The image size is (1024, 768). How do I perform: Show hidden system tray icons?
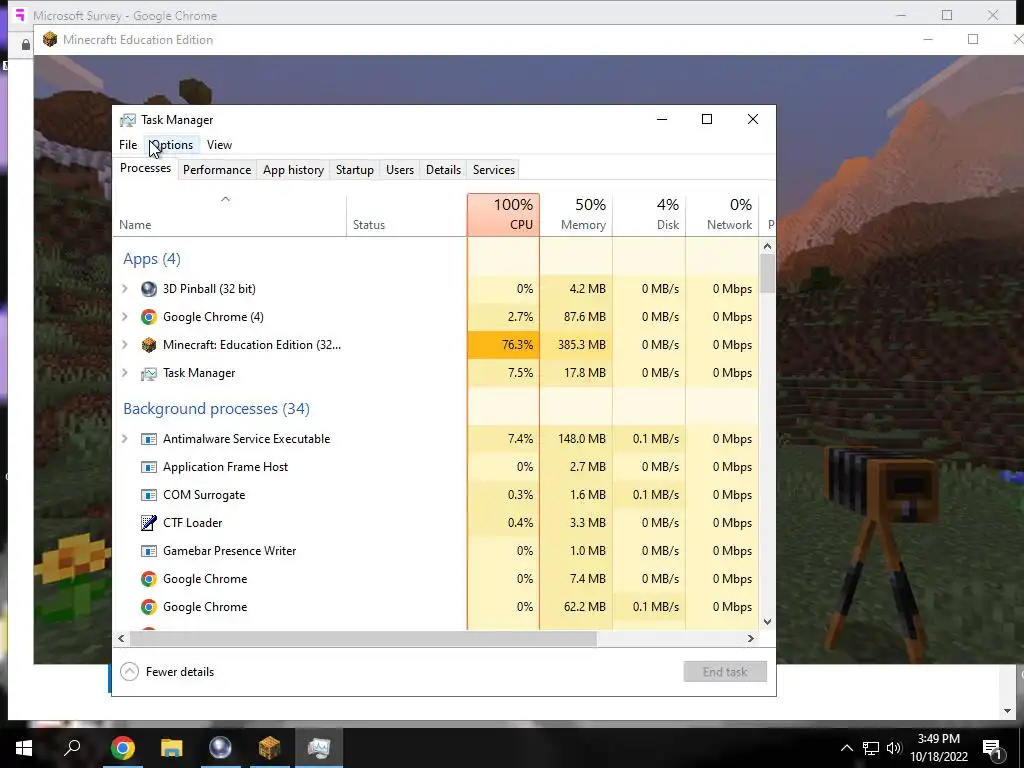point(846,748)
